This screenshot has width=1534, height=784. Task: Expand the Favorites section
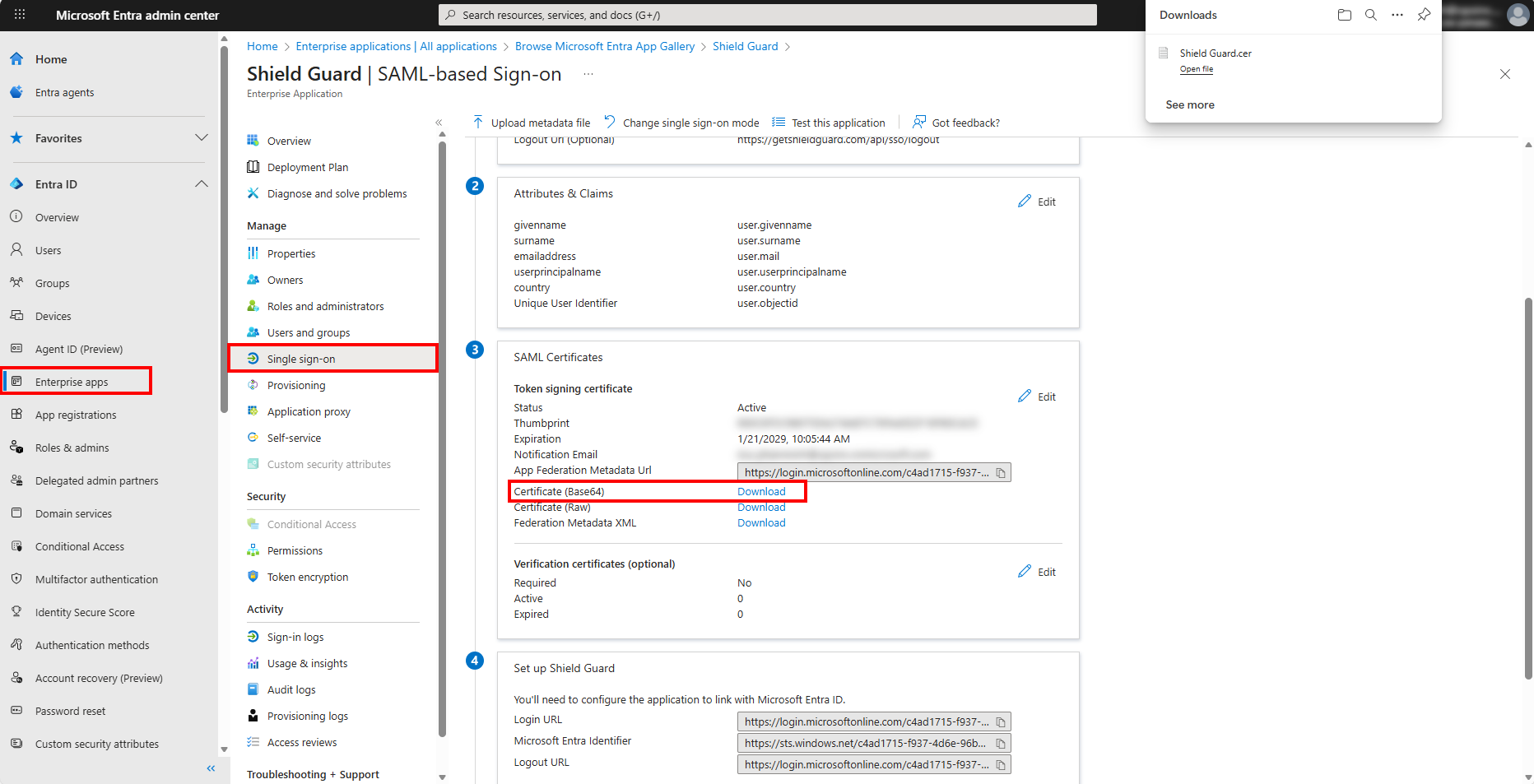tap(201, 138)
